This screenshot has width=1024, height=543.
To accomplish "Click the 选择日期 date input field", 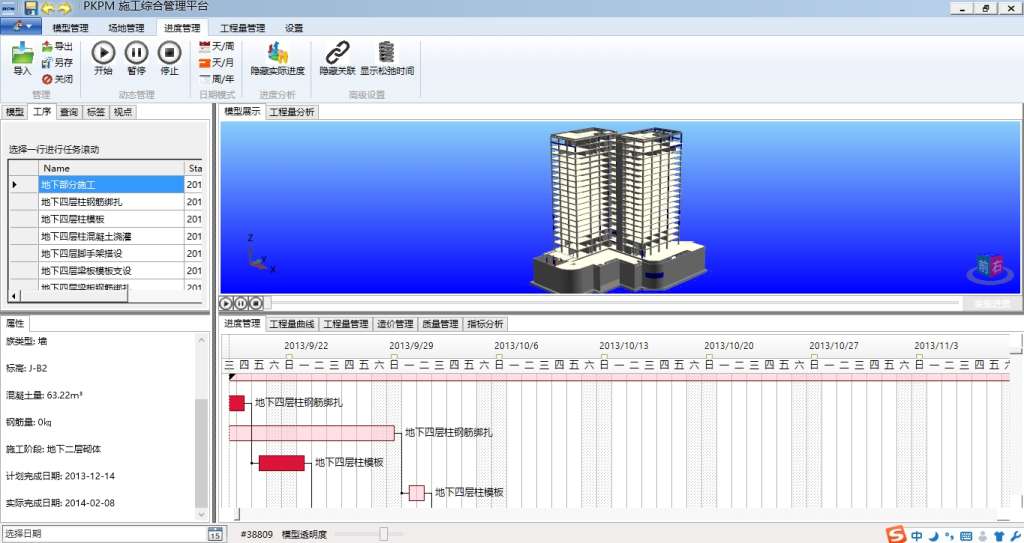I will pos(104,534).
